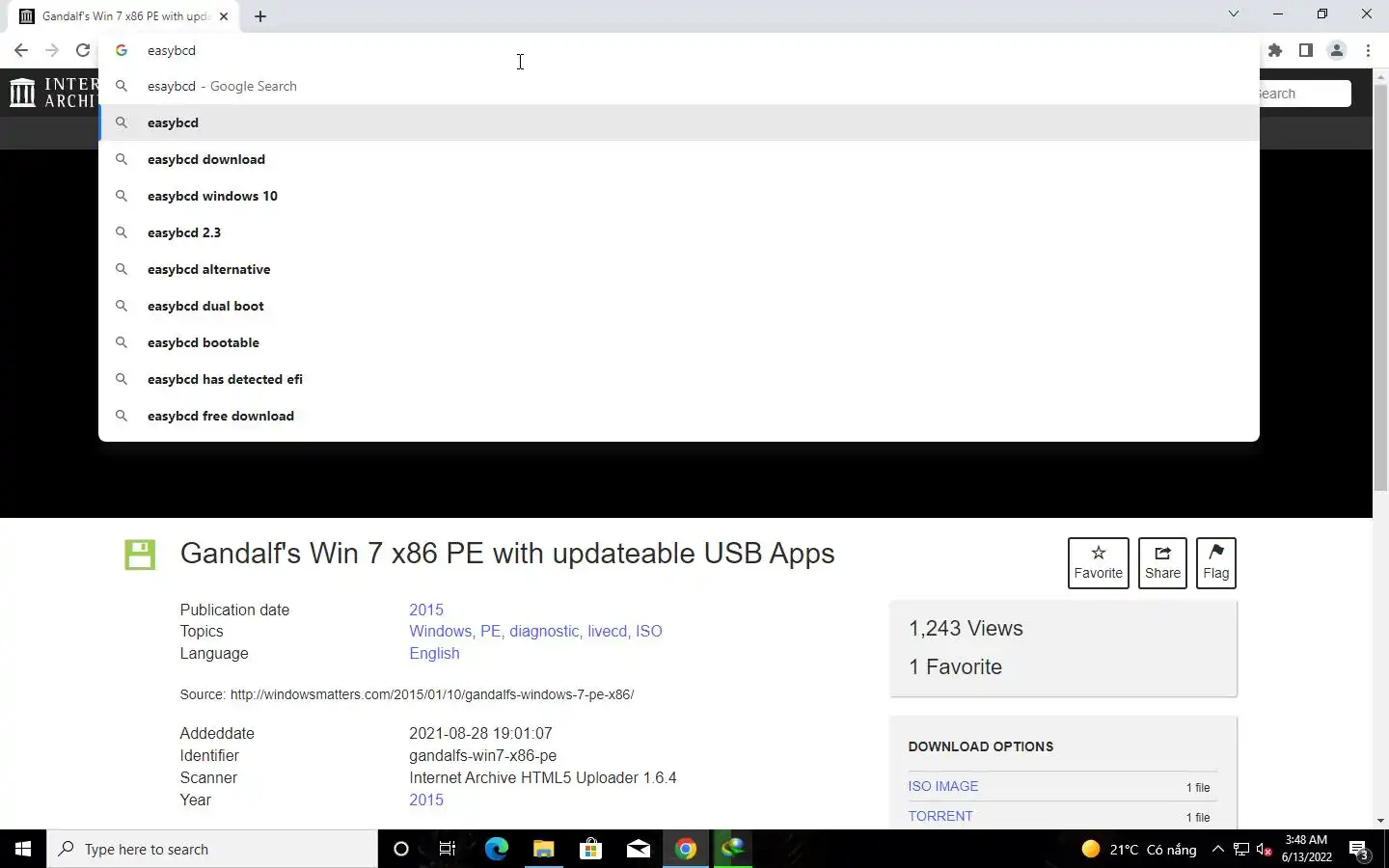Open the Mail app from the taskbar
The width and height of the screenshot is (1389, 868).
tap(638, 849)
